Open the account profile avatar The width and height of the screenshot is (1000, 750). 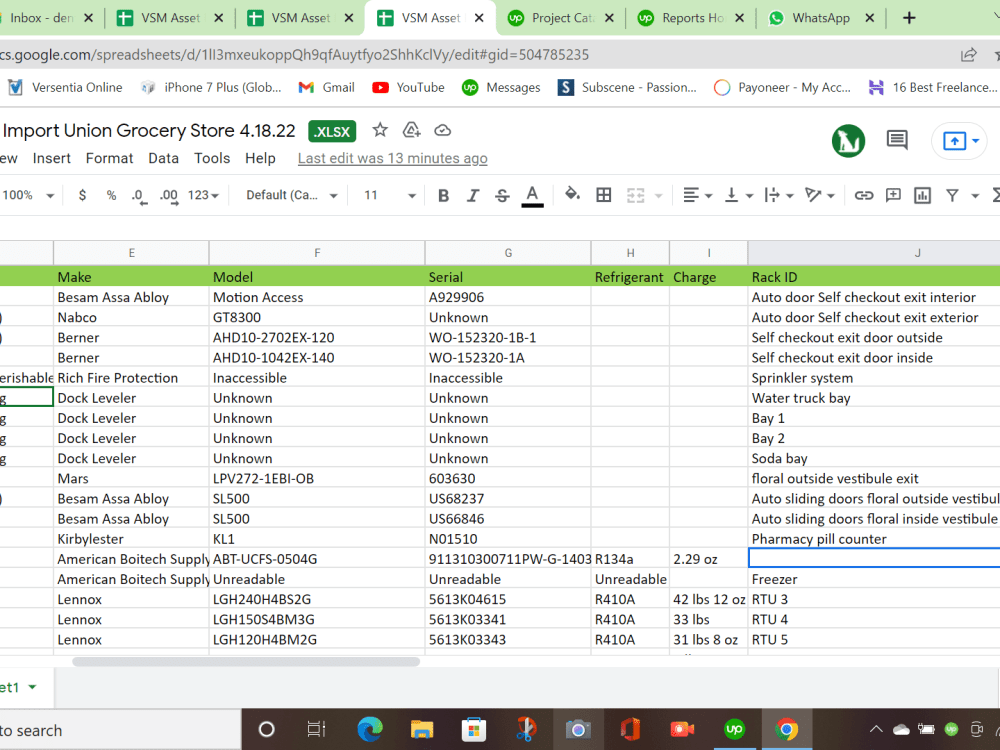(x=848, y=140)
